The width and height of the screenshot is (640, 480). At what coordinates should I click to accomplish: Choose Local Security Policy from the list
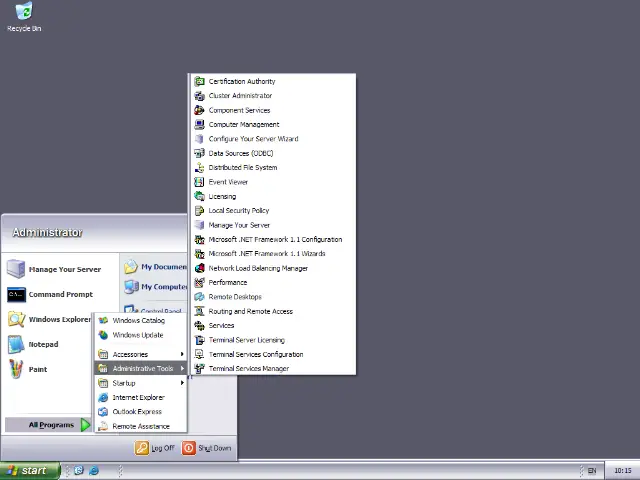point(239,211)
